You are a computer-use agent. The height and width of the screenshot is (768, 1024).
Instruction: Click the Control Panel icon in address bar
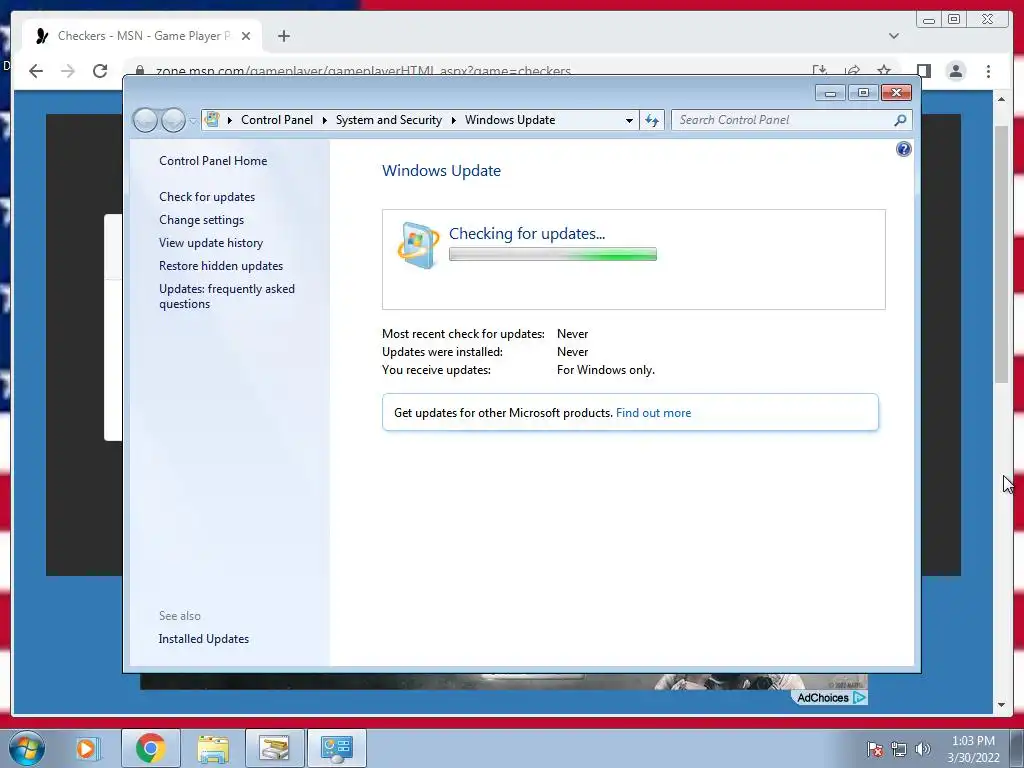[212, 120]
